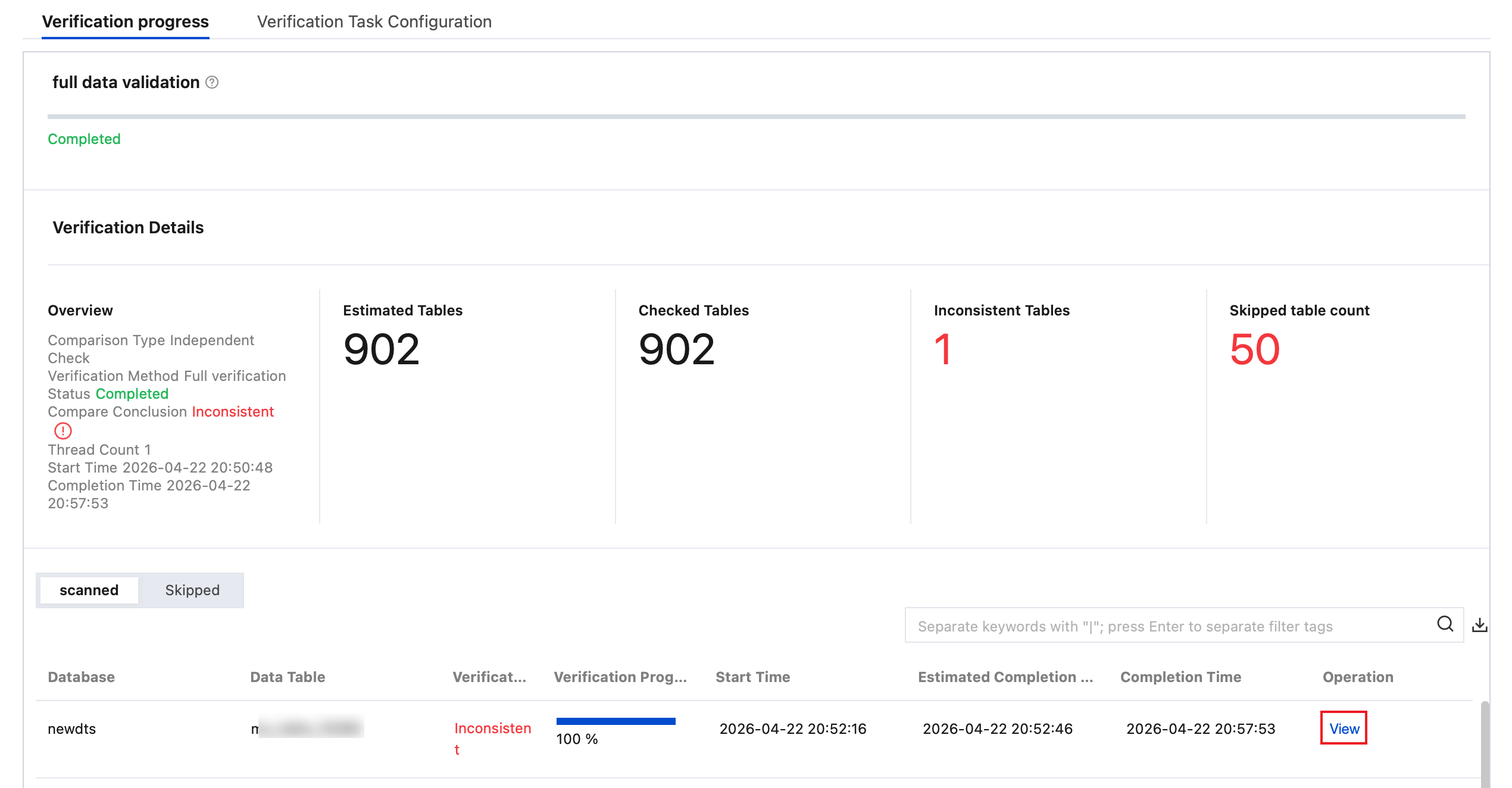Switch to the Skipped tables view
The width and height of the screenshot is (1512, 788).
pyautogui.click(x=192, y=590)
